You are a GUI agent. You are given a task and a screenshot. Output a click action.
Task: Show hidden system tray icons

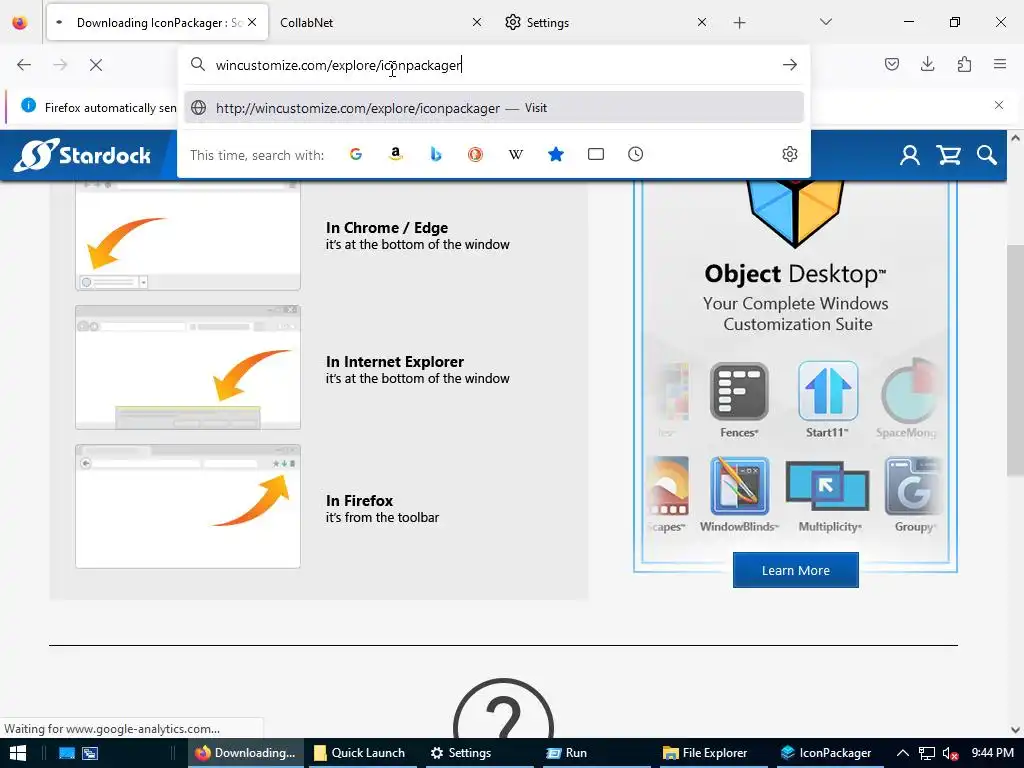click(903, 753)
